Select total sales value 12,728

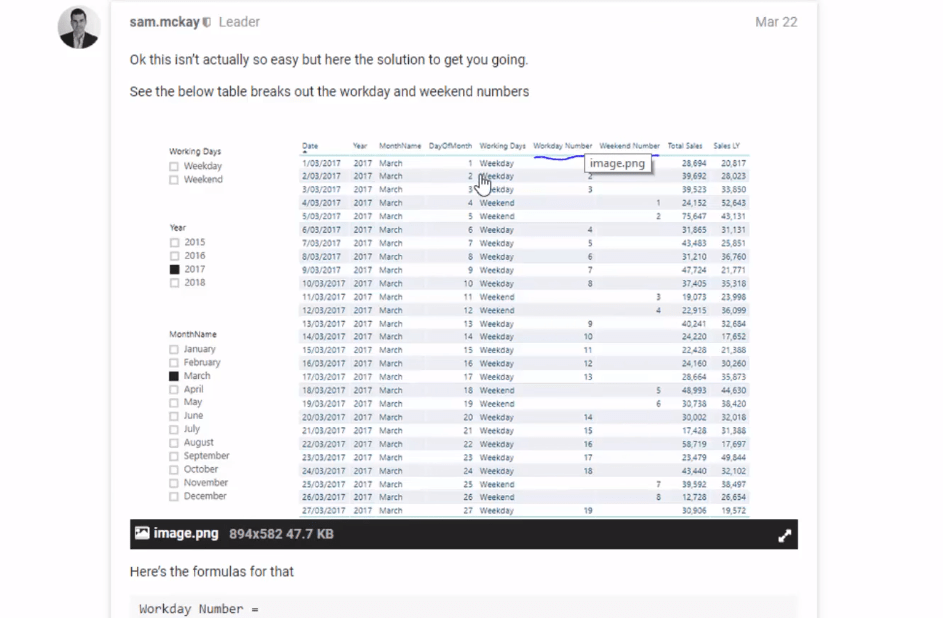pyautogui.click(x=694, y=497)
